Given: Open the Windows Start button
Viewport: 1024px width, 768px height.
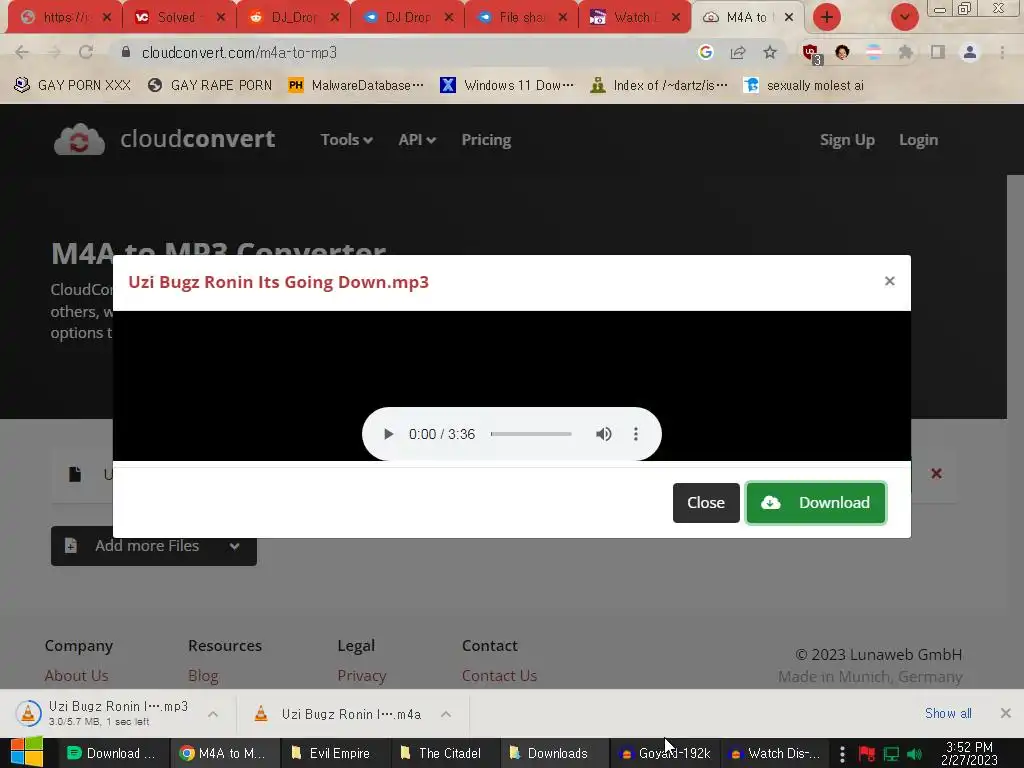Looking at the screenshot, I should [27, 753].
